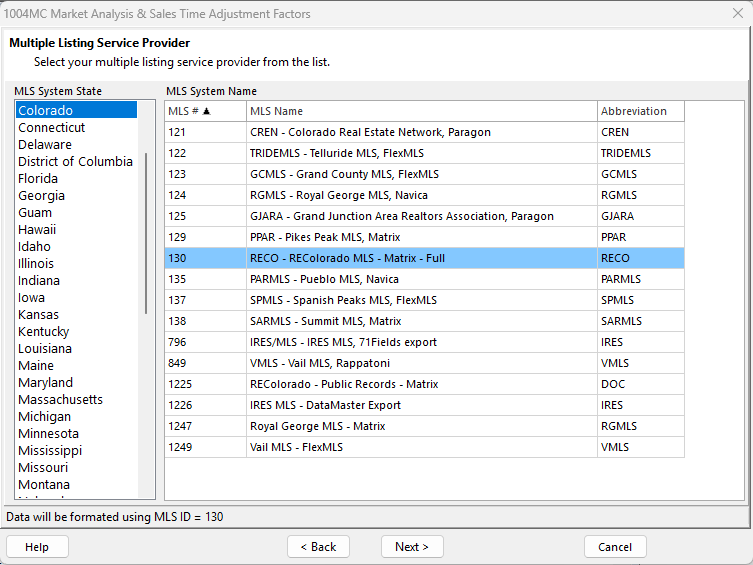Select Idaho in the state list
This screenshot has width=753, height=565.
(76, 246)
